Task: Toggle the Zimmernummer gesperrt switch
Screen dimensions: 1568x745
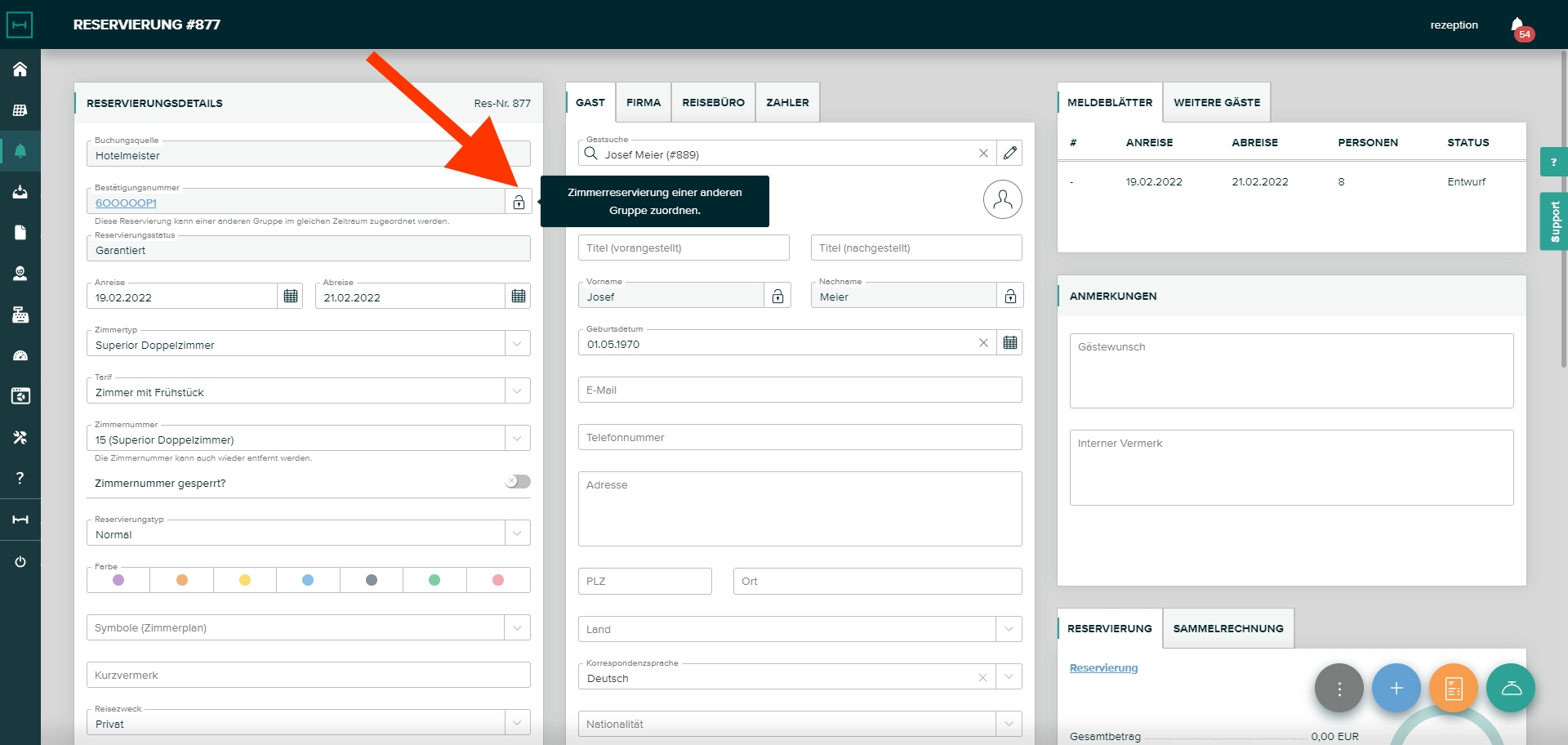Action: [x=517, y=482]
